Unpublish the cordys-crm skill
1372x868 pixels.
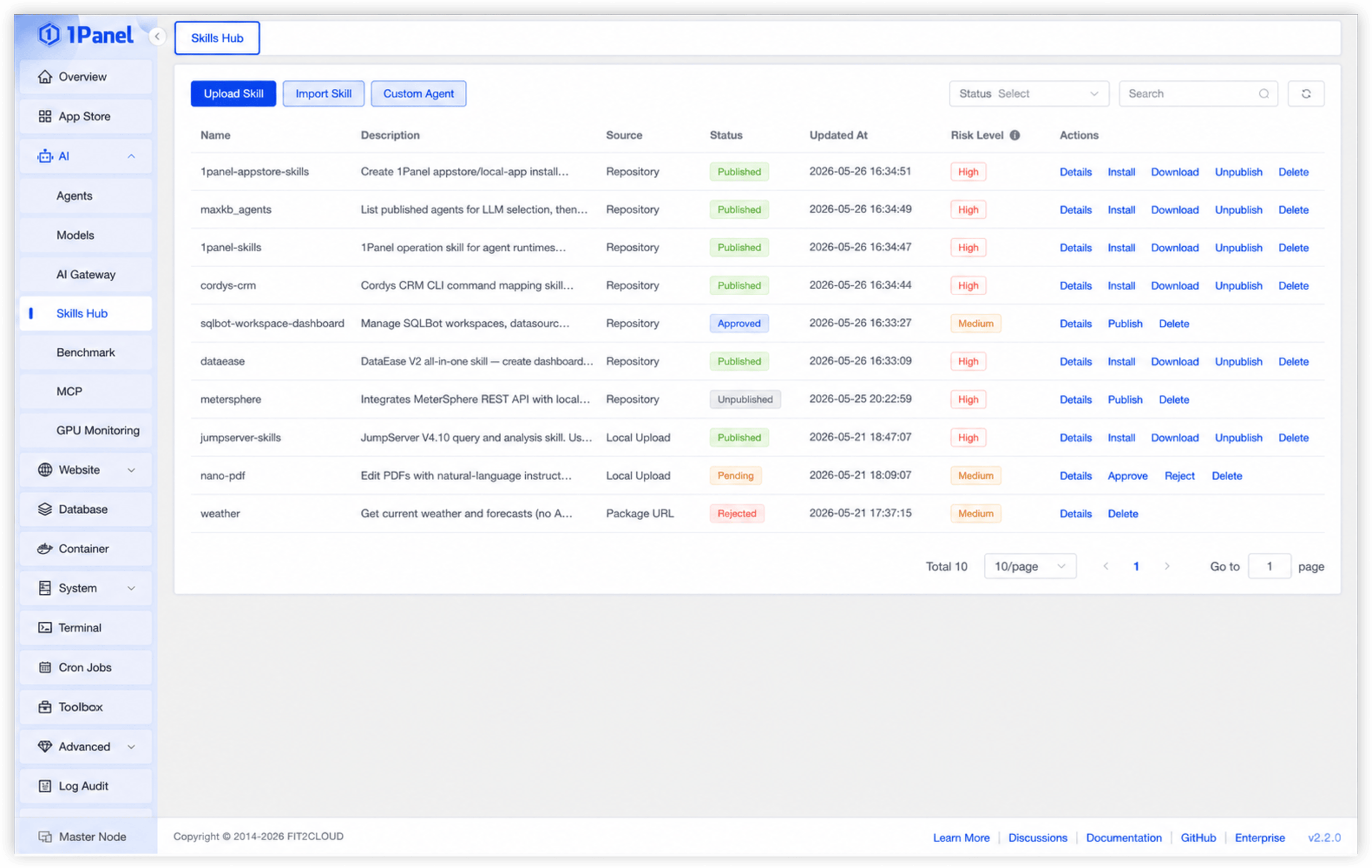pos(1238,285)
